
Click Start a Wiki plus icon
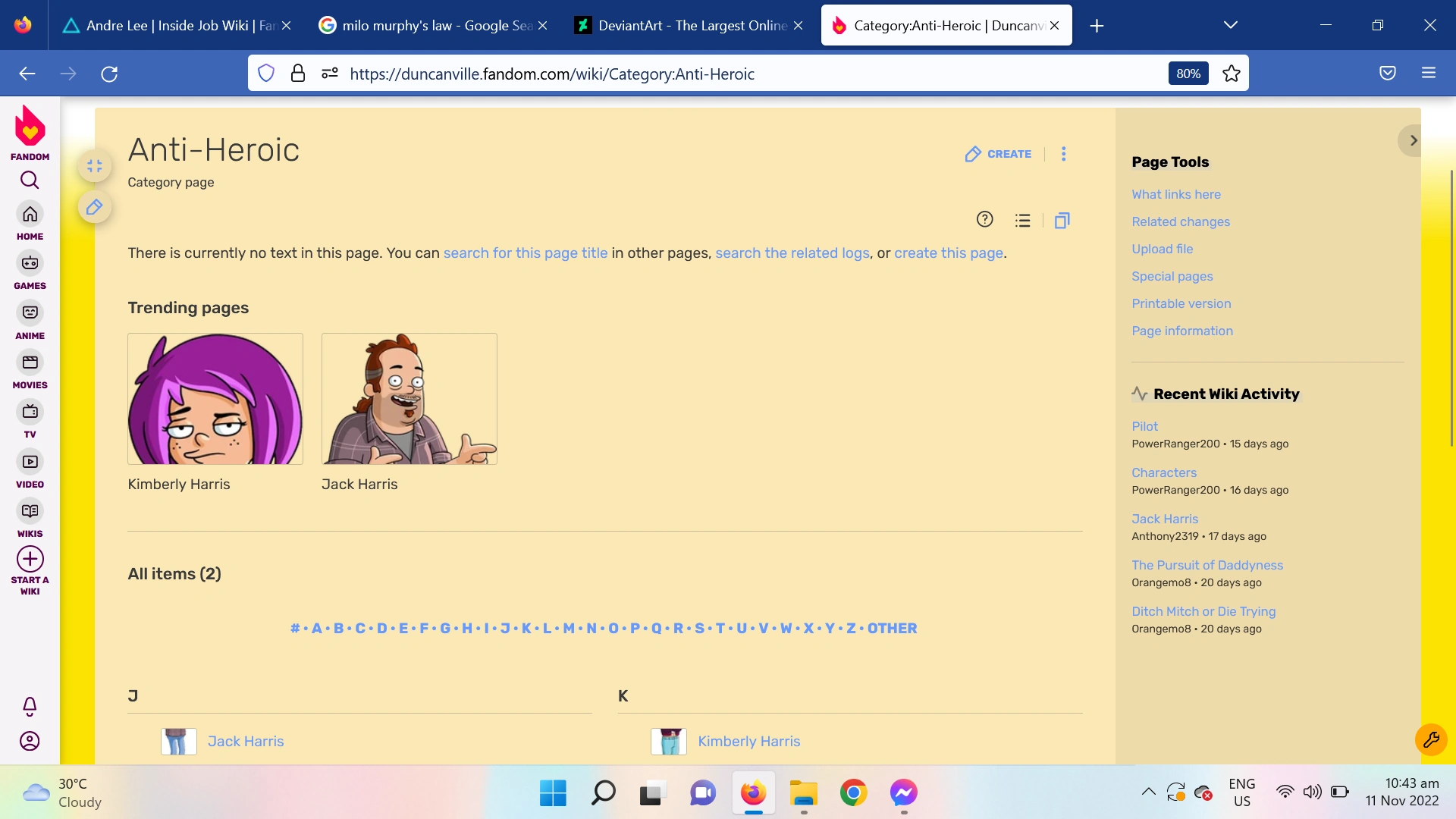(30, 559)
